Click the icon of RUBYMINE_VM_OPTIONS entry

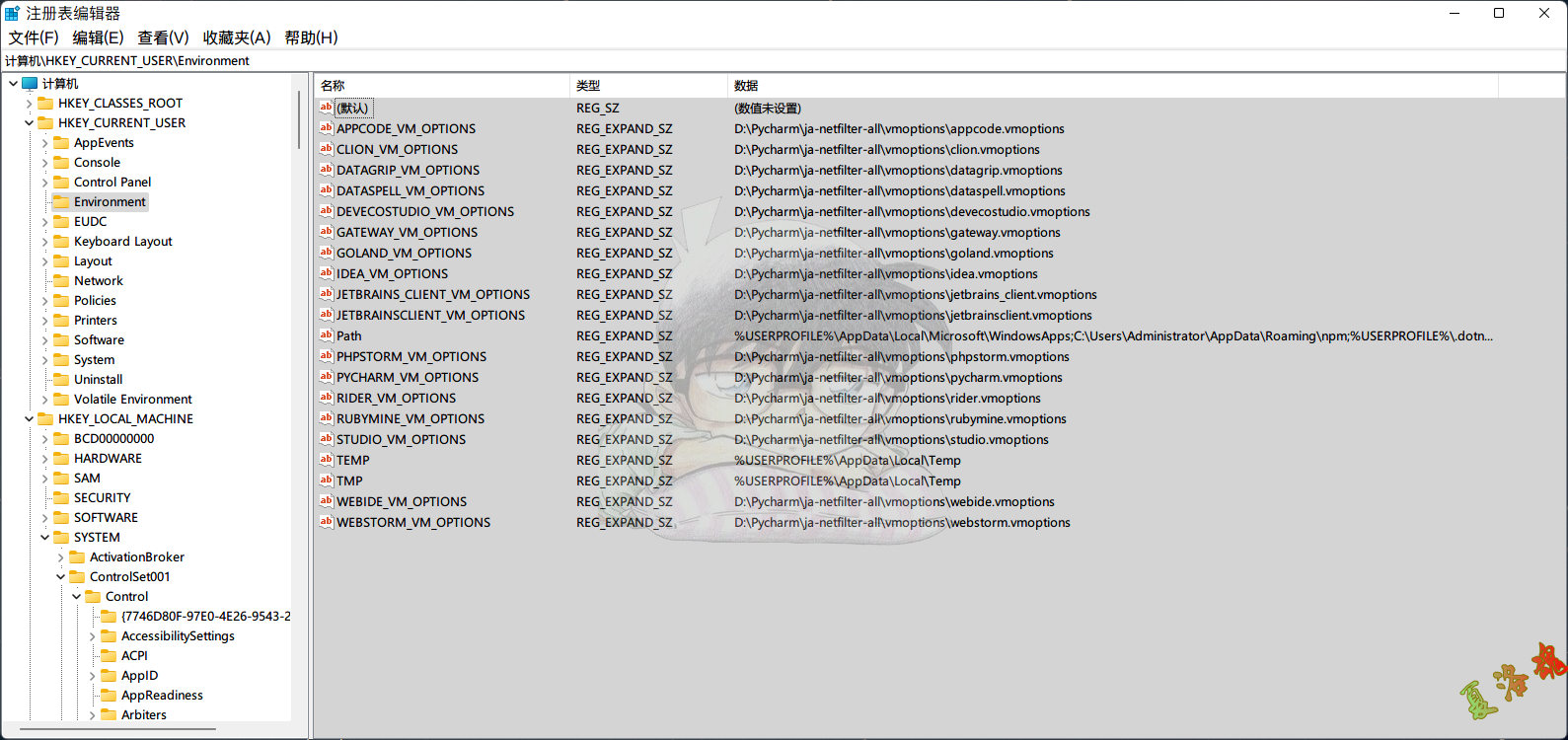pos(326,418)
